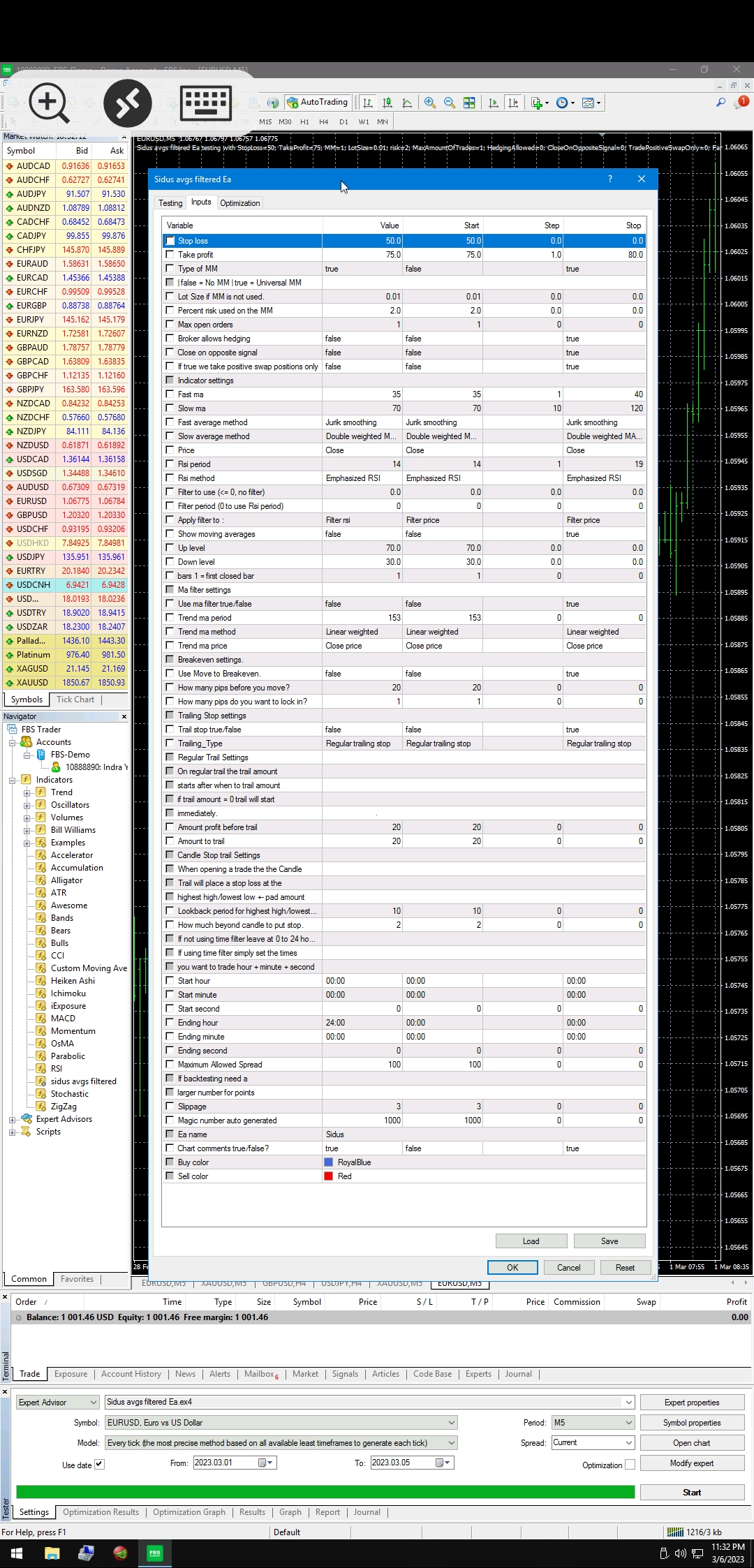Click the signals icon beside AutoTrading

[x=273, y=103]
